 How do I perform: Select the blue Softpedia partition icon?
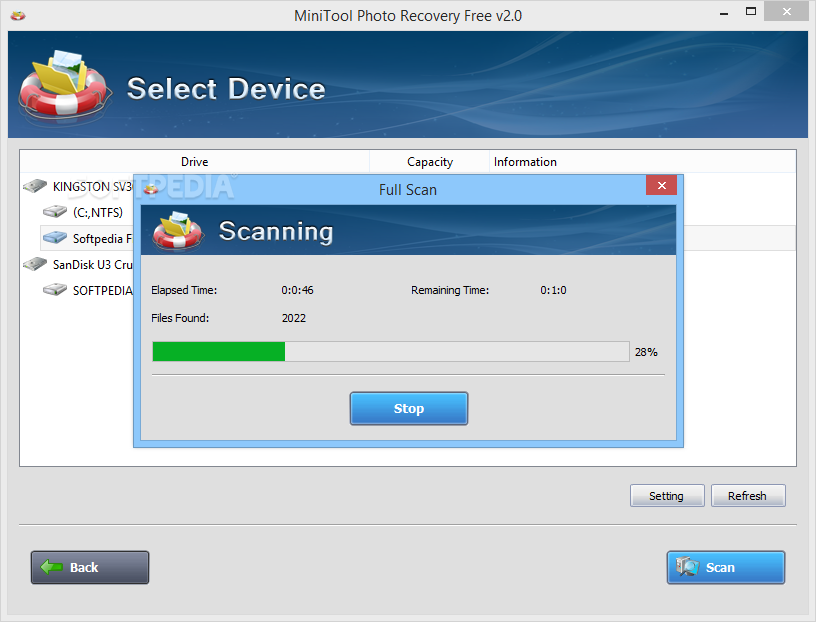click(55, 238)
